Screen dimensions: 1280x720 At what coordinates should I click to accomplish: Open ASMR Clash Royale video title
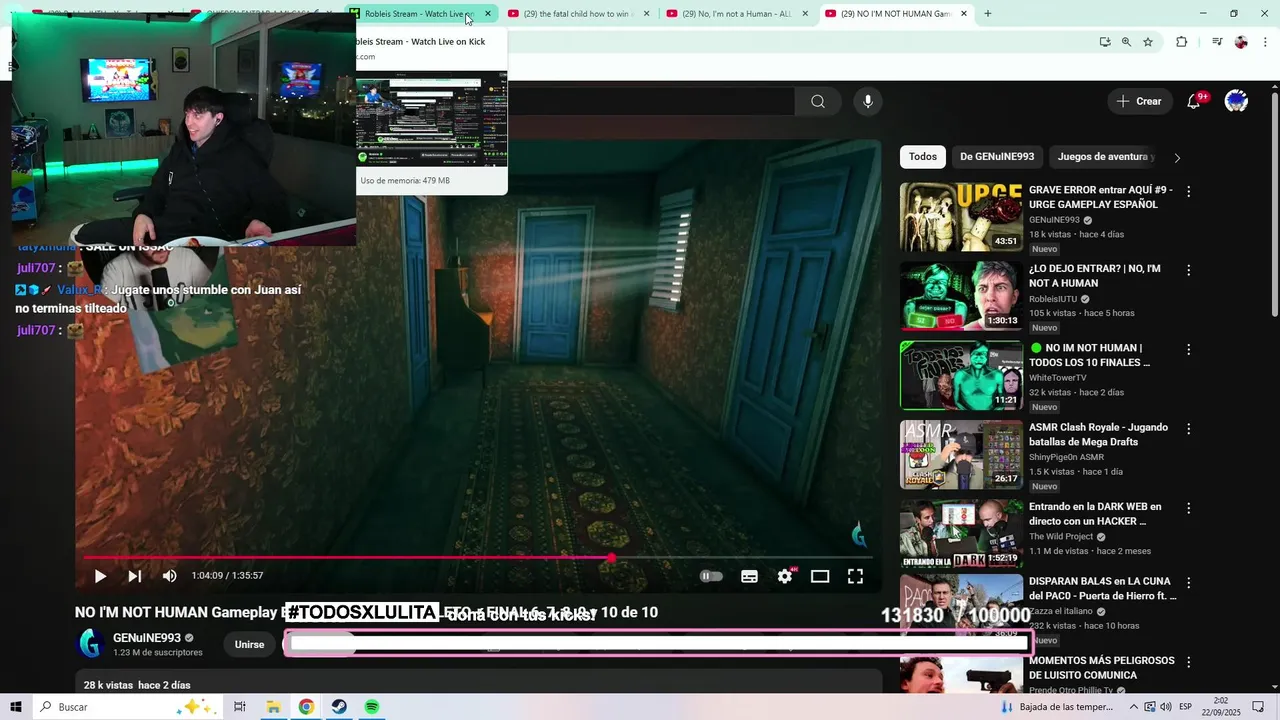(x=1098, y=435)
